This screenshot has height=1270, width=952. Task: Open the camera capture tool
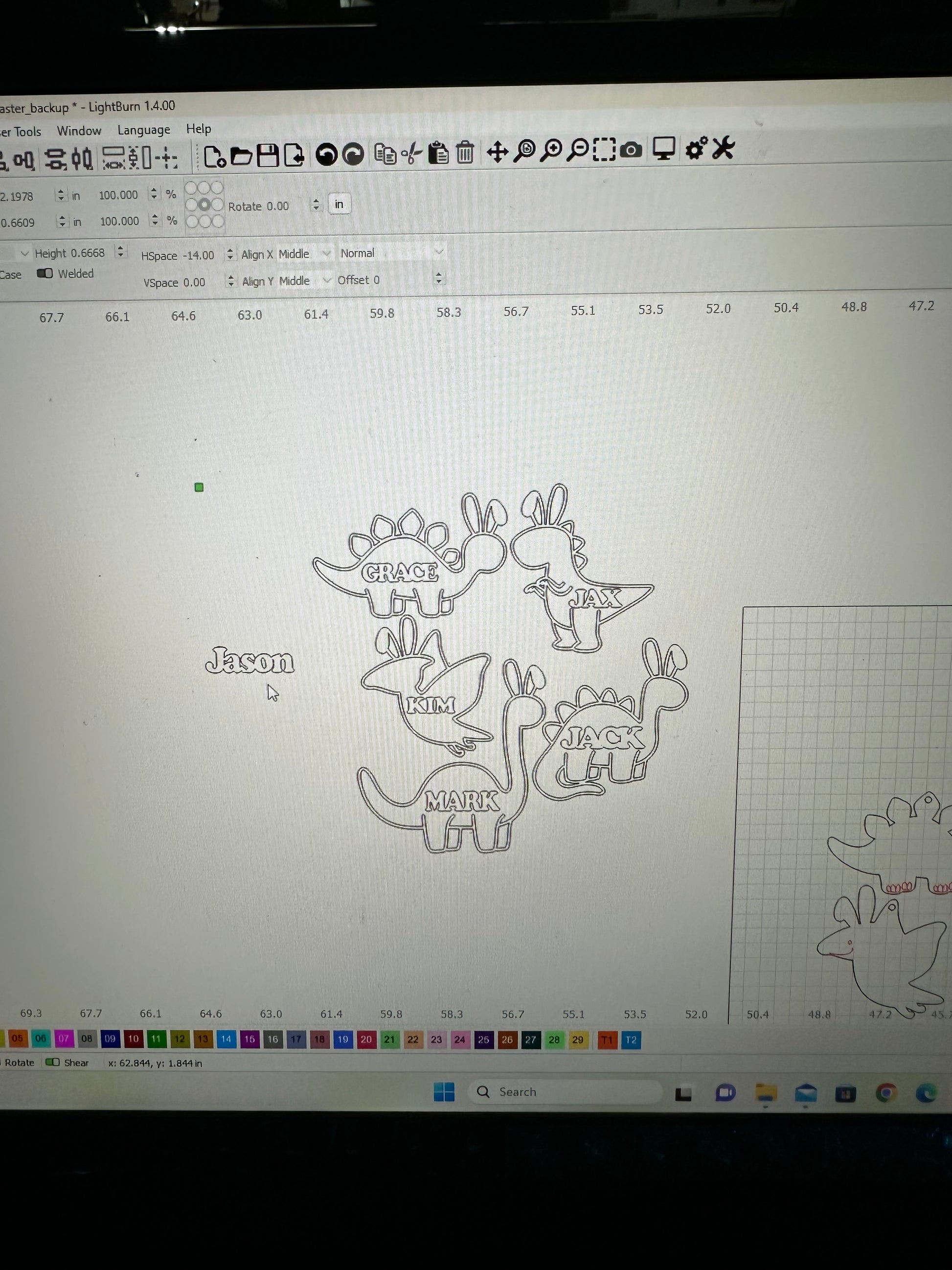click(631, 150)
